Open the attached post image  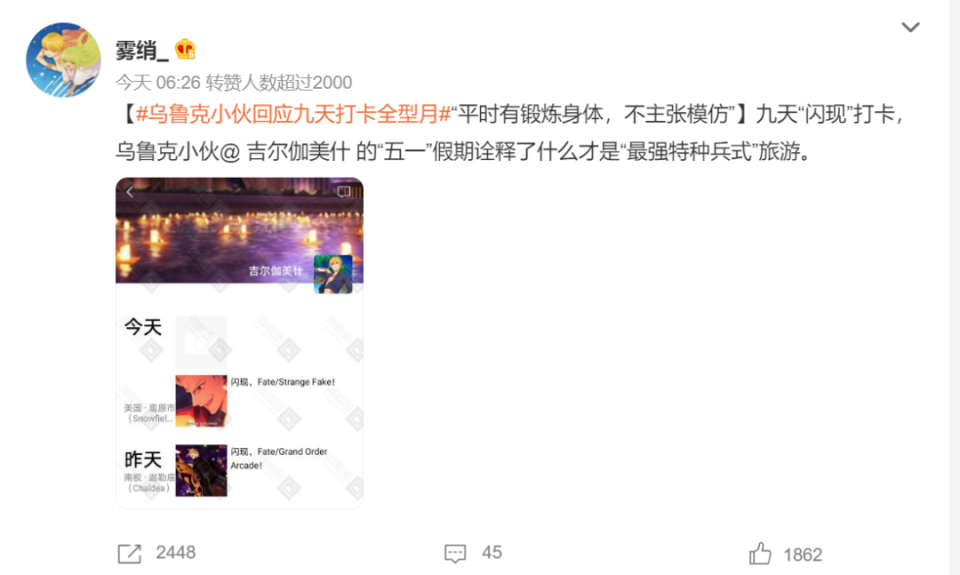click(x=239, y=343)
